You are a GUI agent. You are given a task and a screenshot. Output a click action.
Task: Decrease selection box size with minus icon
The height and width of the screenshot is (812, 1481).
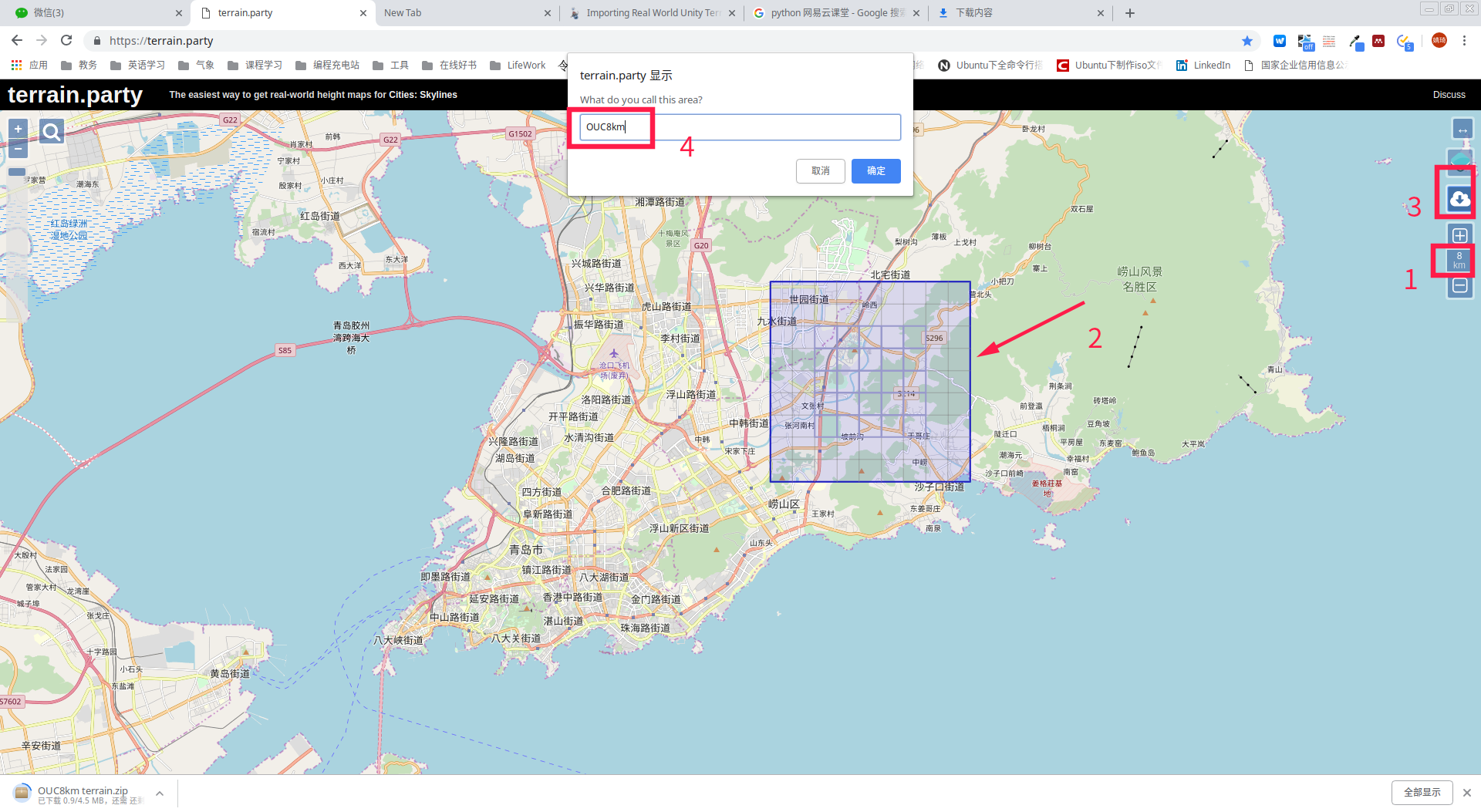(x=1459, y=286)
